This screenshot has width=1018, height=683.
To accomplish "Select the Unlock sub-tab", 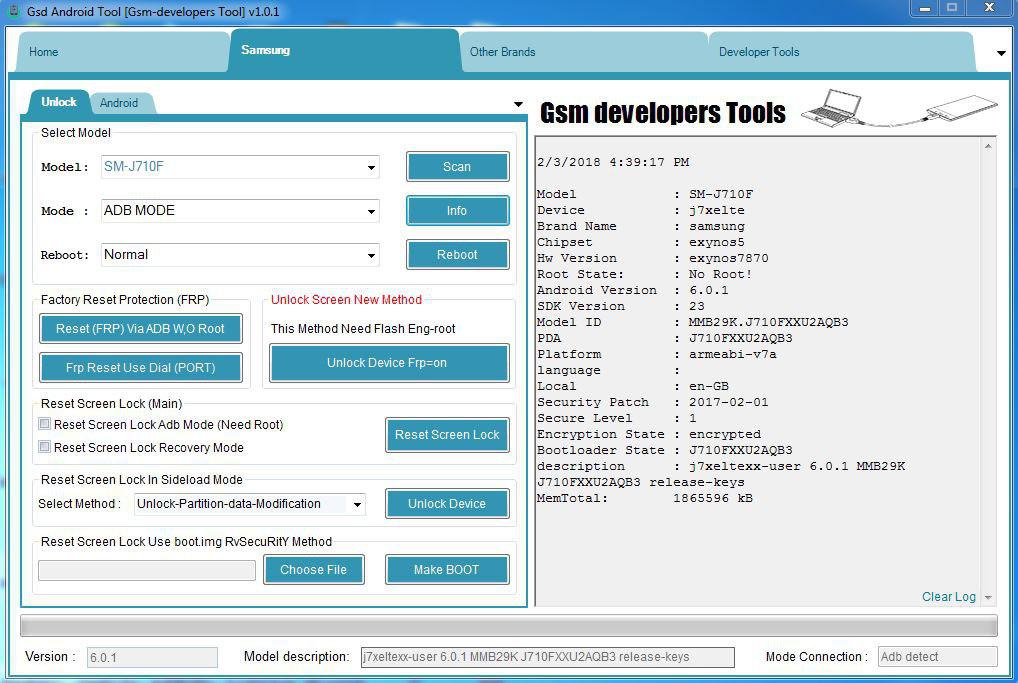I will click(58, 102).
